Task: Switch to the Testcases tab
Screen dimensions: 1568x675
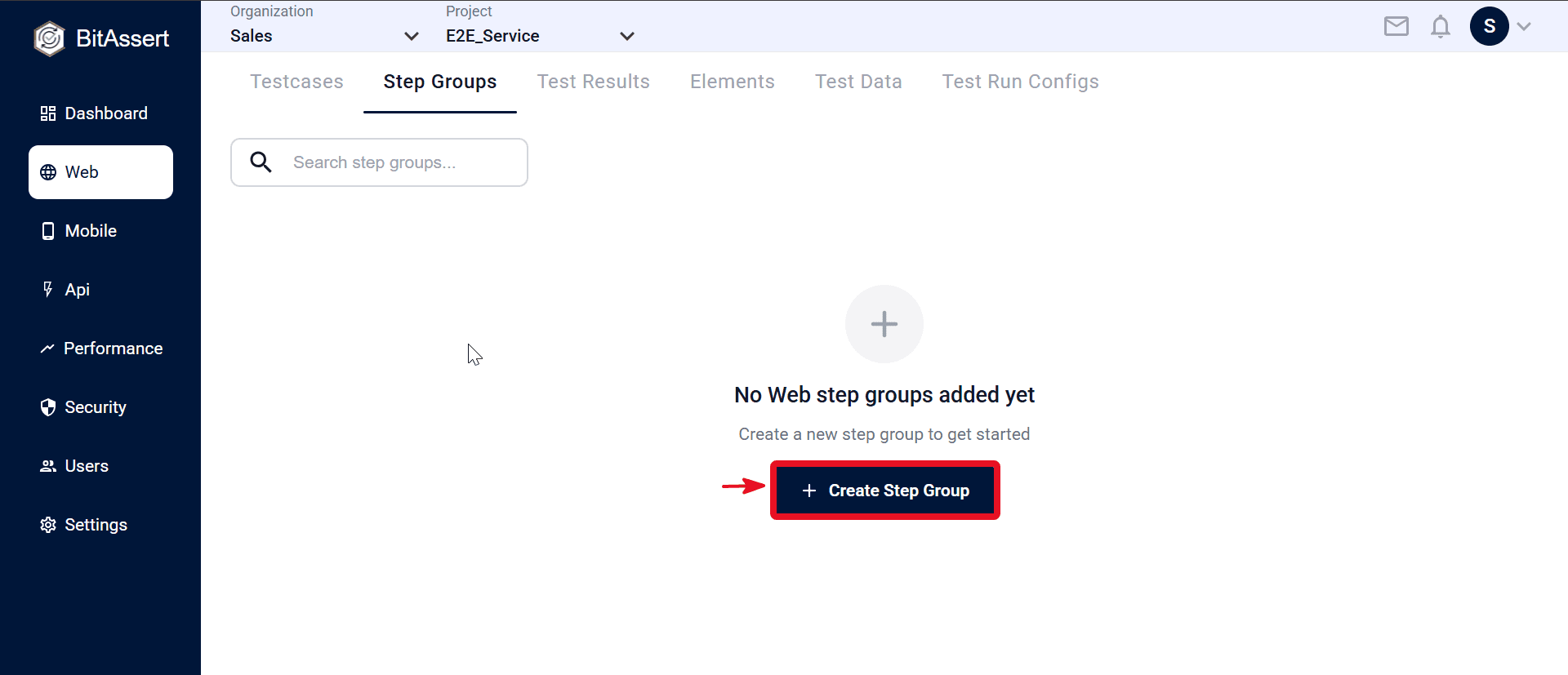Action: coord(296,82)
